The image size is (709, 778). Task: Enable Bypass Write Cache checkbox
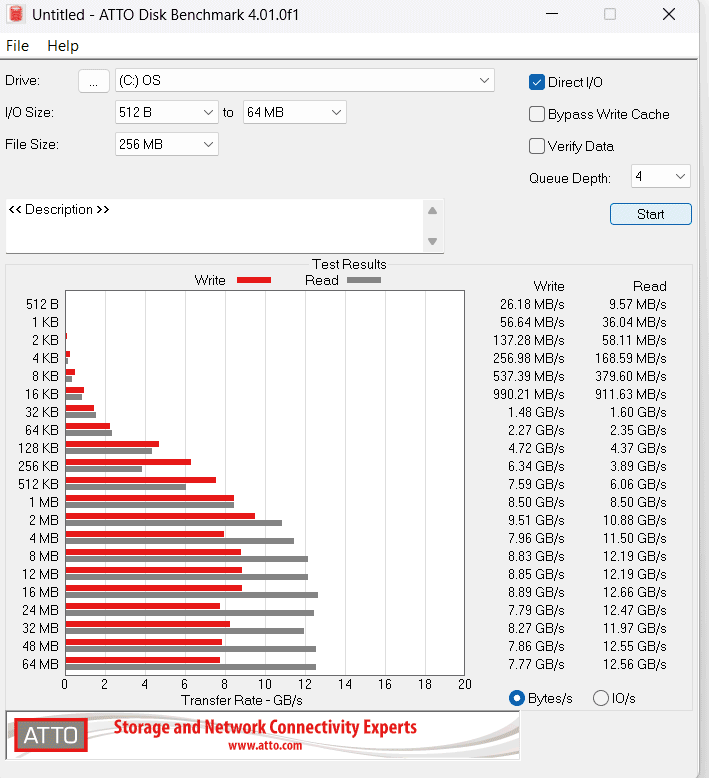click(537, 114)
